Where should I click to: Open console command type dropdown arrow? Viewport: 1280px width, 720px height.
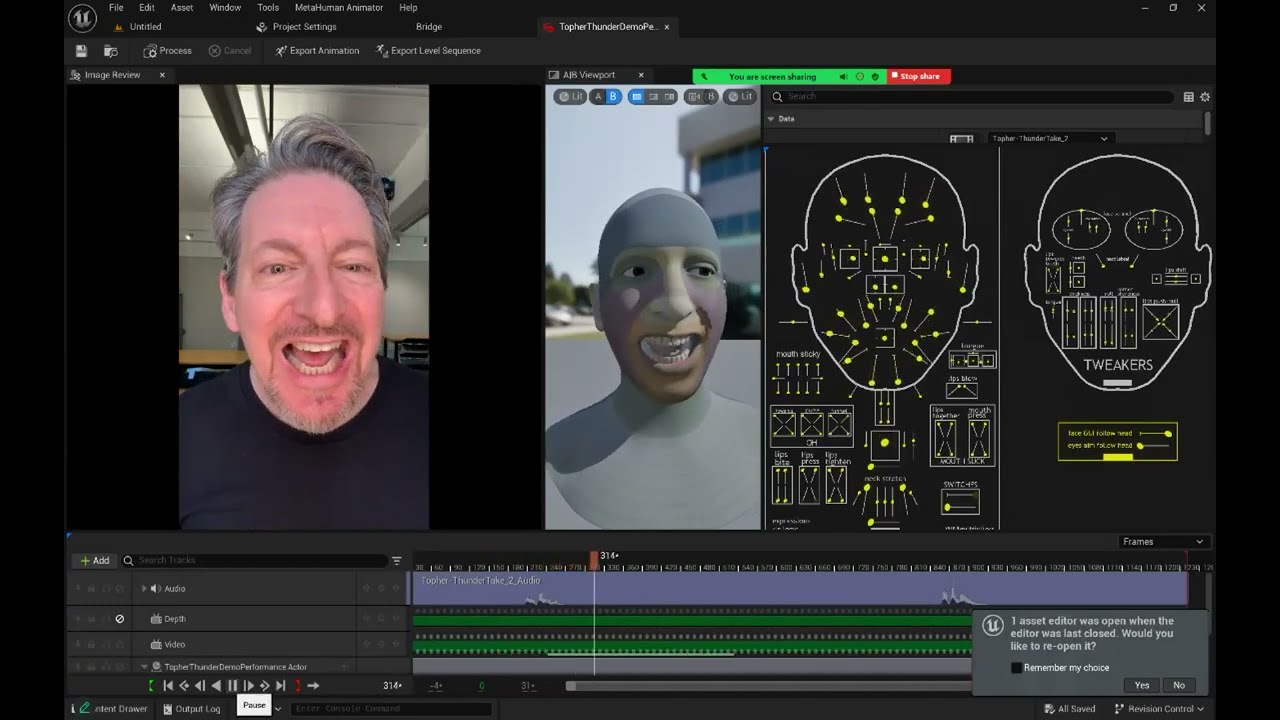(278, 708)
